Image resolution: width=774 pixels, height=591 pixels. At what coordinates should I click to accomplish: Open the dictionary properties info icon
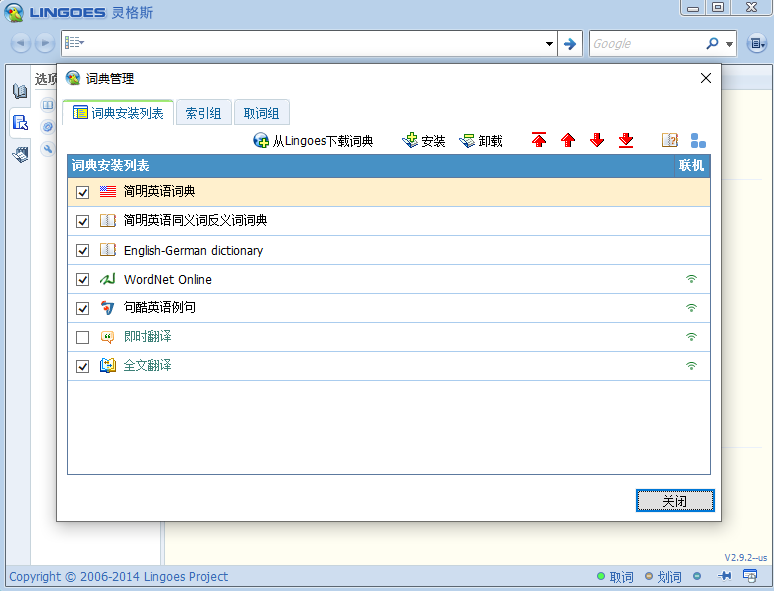coord(670,140)
